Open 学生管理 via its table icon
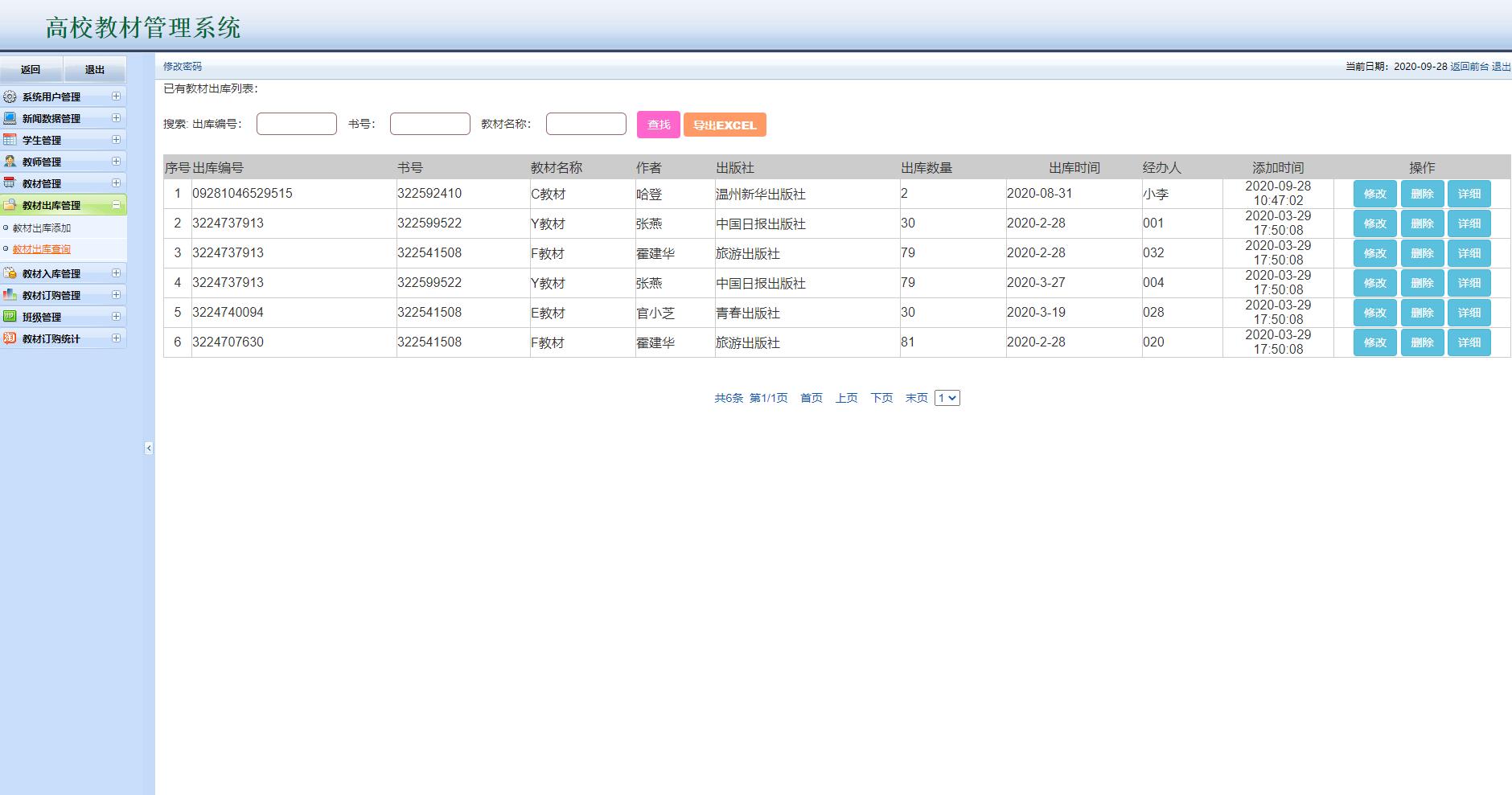1512x795 pixels. (x=10, y=139)
